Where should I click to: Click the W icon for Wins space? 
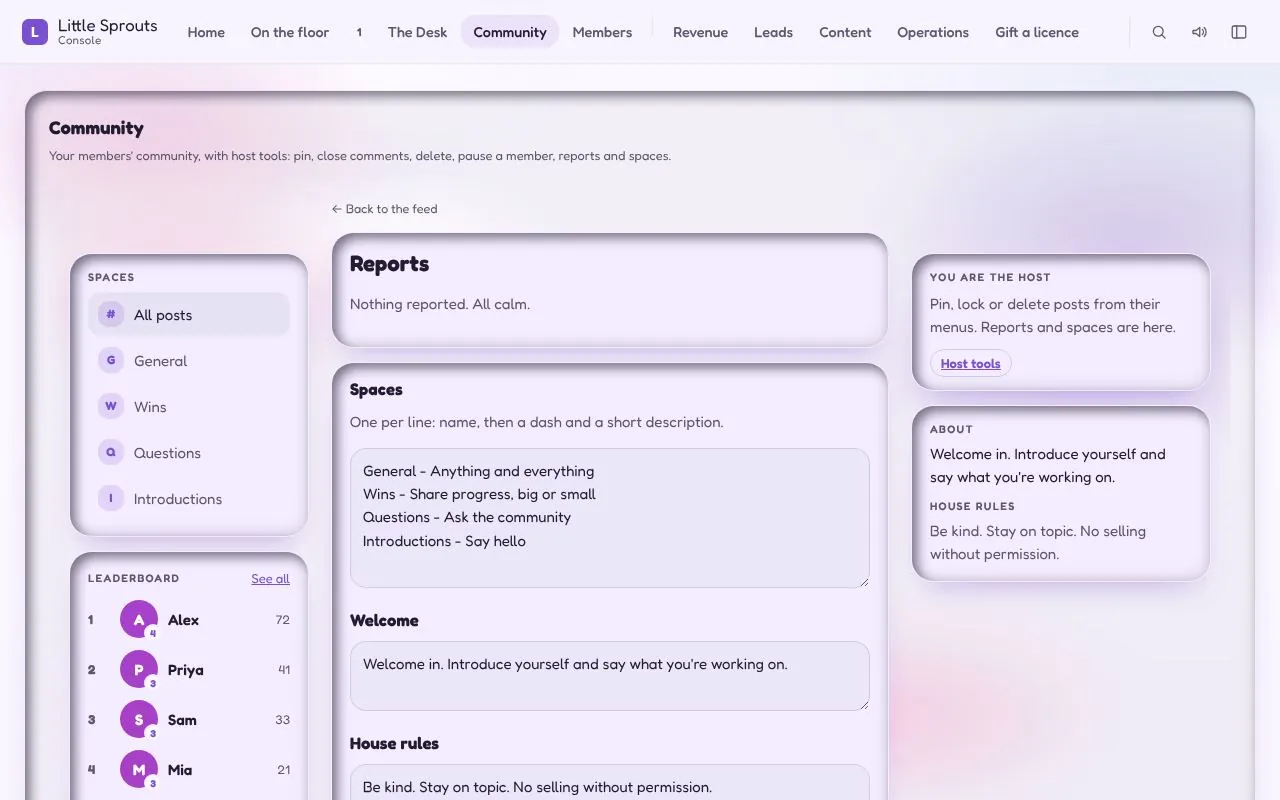(111, 406)
